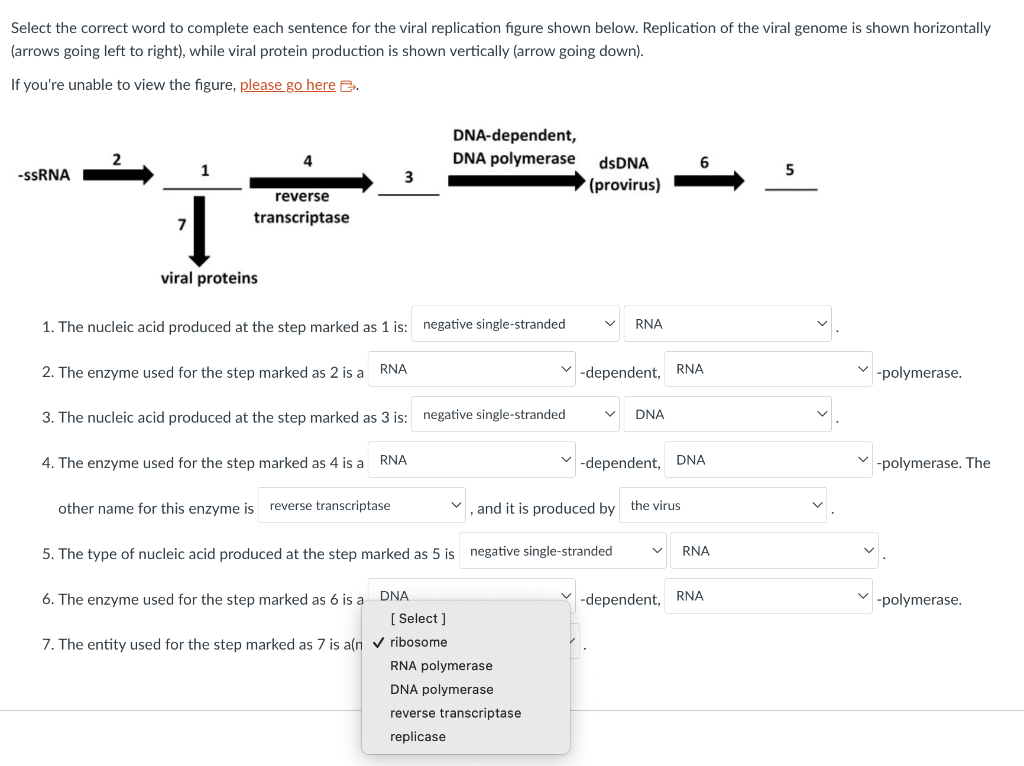Select 'replicase' from the dropdown options
The width and height of the screenshot is (1024, 766).
[418, 736]
